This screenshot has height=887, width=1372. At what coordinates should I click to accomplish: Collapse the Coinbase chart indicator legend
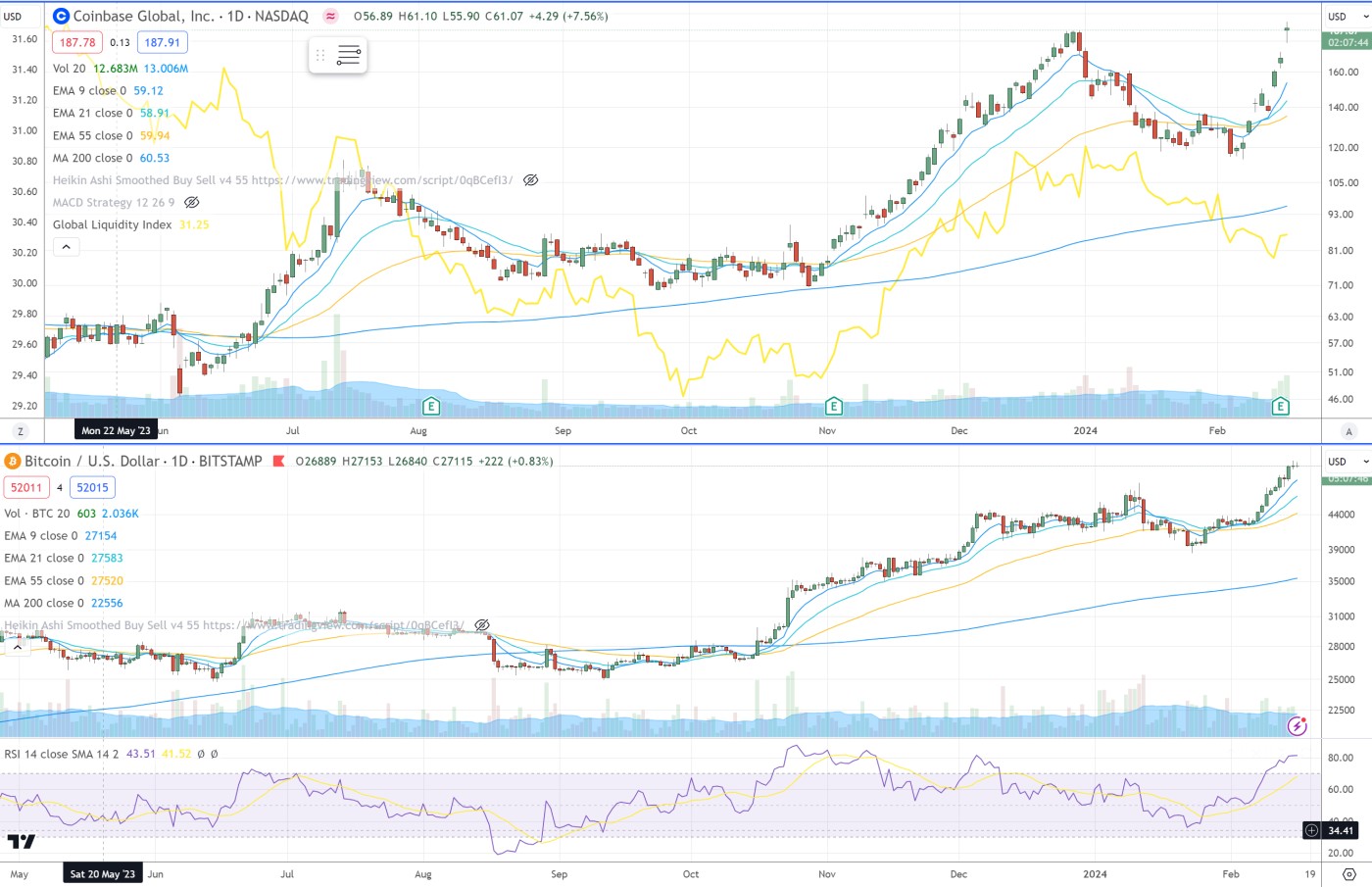click(66, 247)
